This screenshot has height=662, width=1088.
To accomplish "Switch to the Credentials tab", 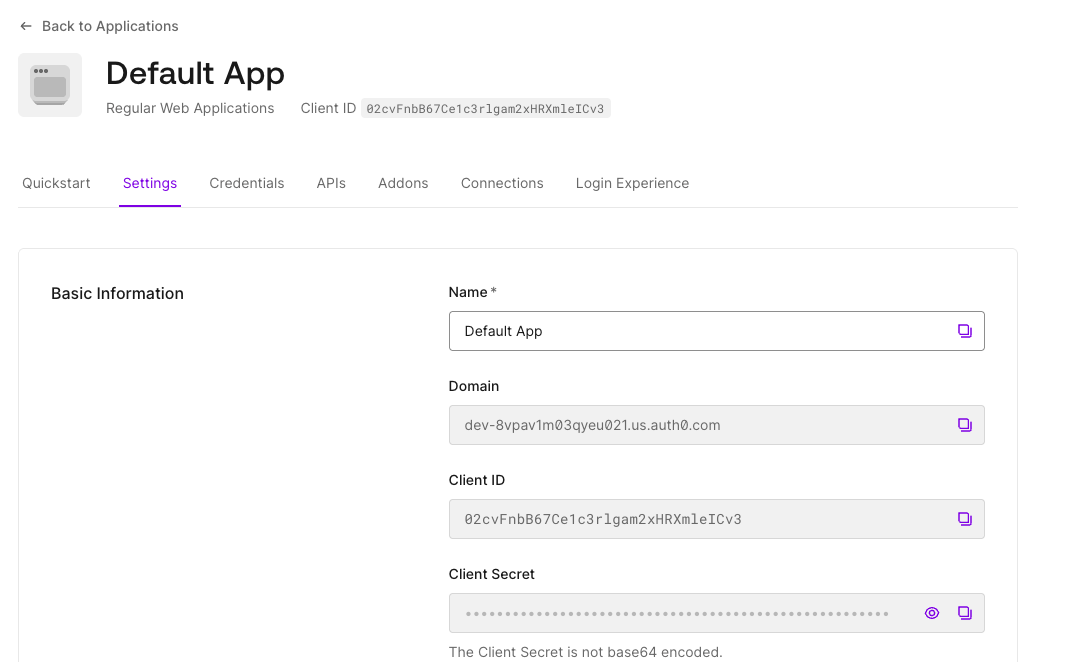I will [247, 183].
